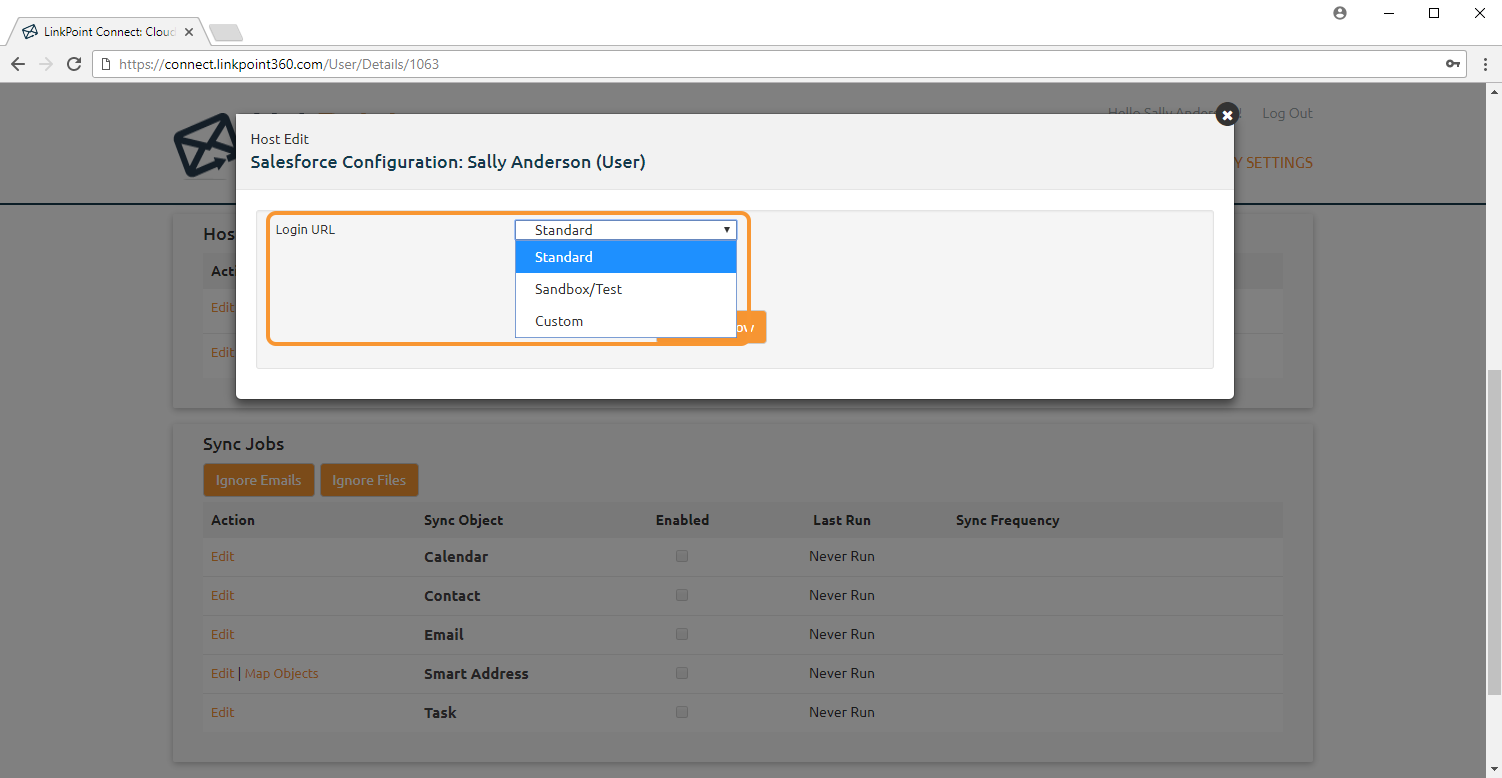The height and width of the screenshot is (778, 1502).
Task: Click the saved password key icon
Action: 1452,64
